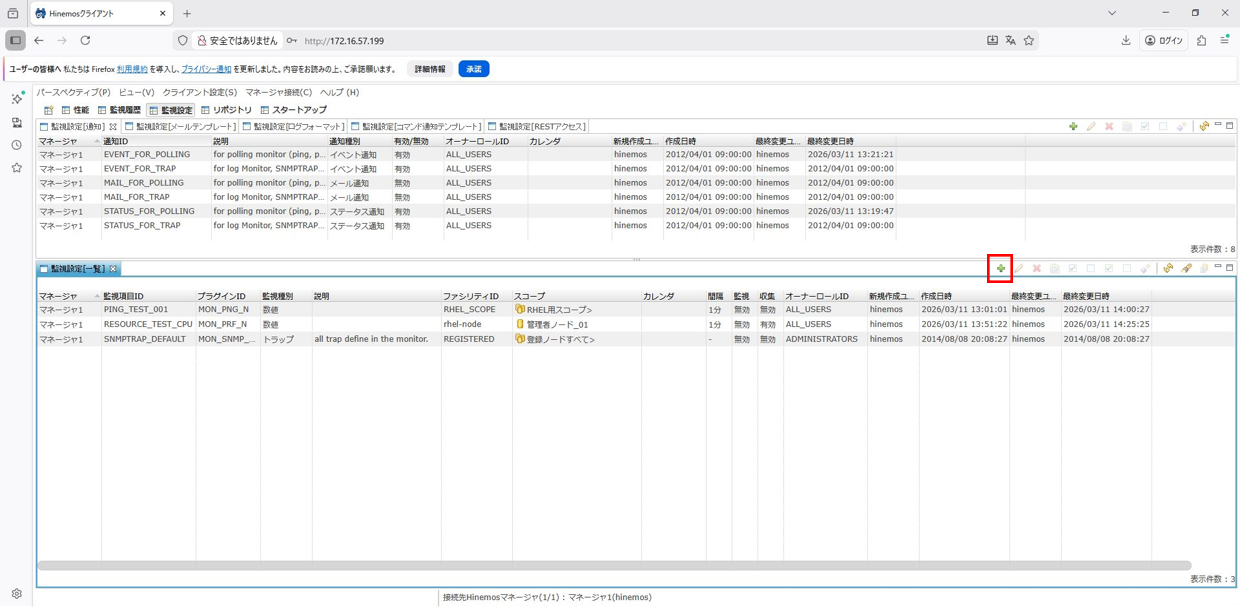Open Firefox sidebar history icon

[16, 145]
